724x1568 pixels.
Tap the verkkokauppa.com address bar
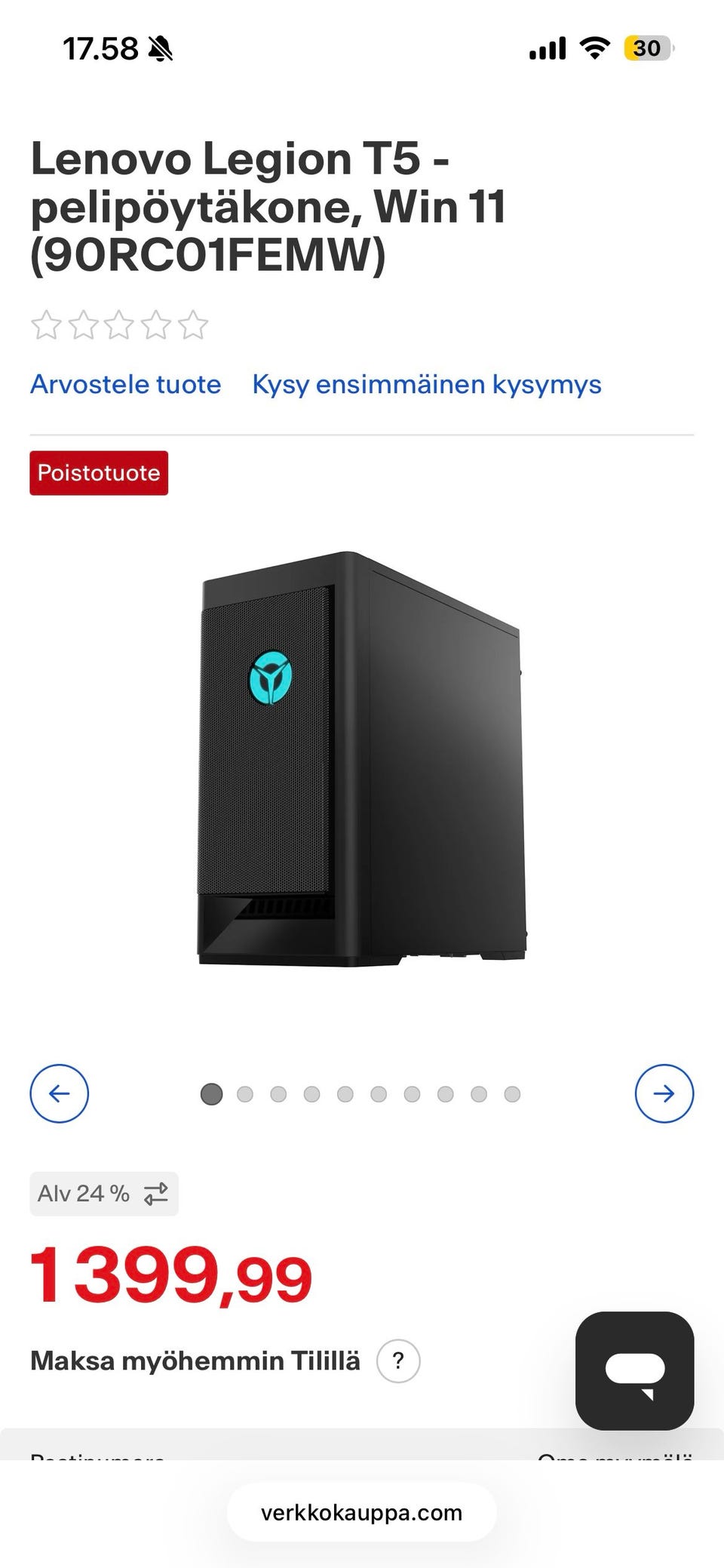[x=362, y=1512]
